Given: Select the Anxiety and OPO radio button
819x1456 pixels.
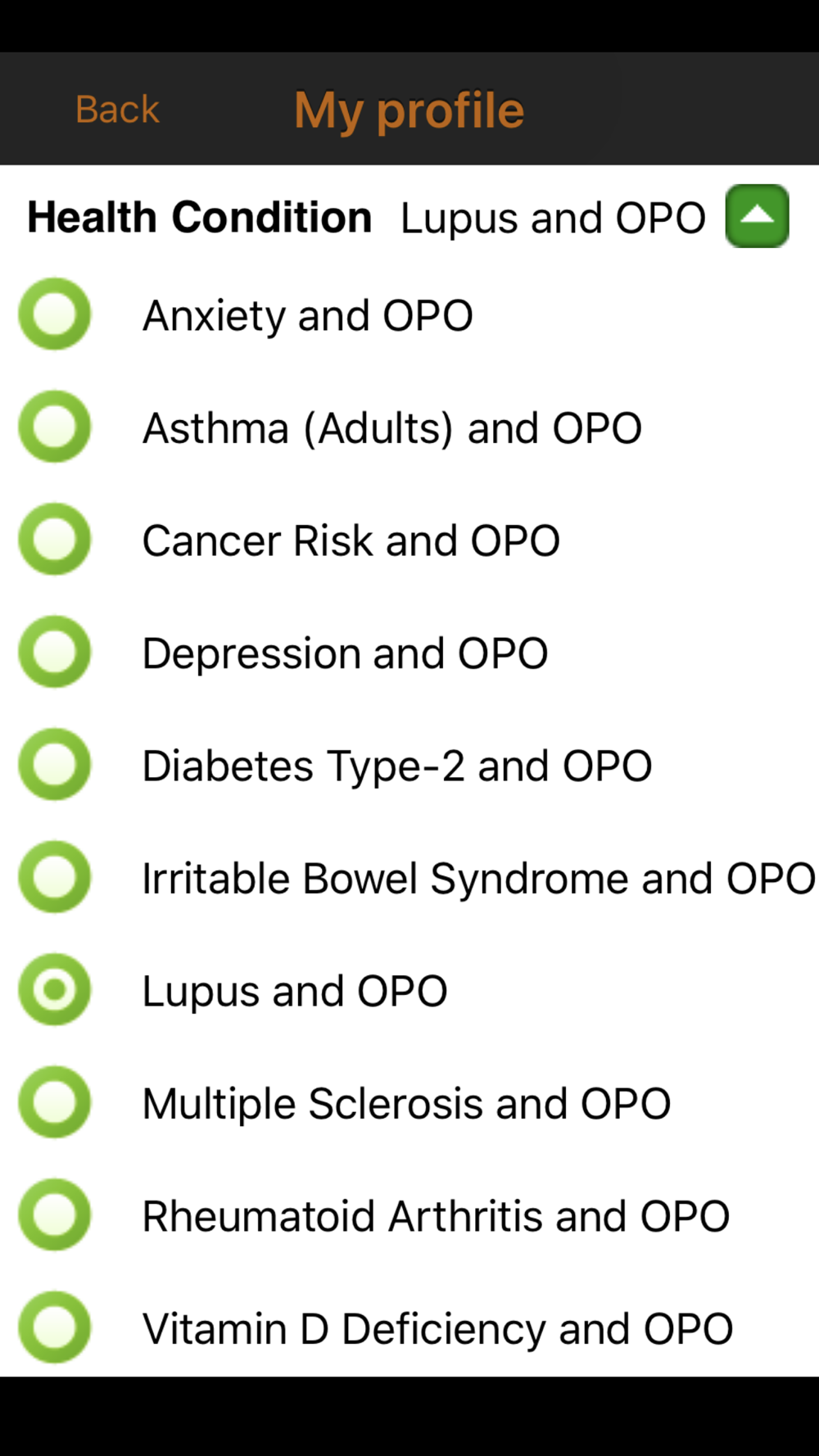Looking at the screenshot, I should tap(55, 314).
